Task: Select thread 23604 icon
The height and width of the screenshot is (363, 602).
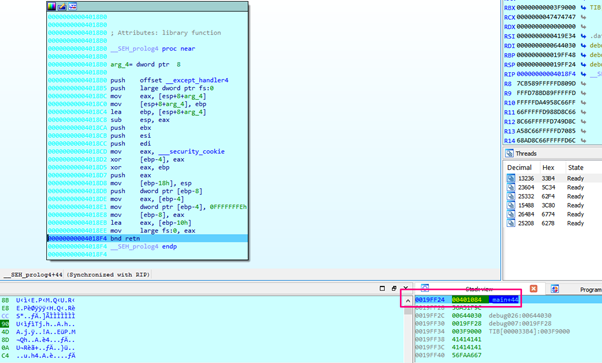Action: pos(511,187)
